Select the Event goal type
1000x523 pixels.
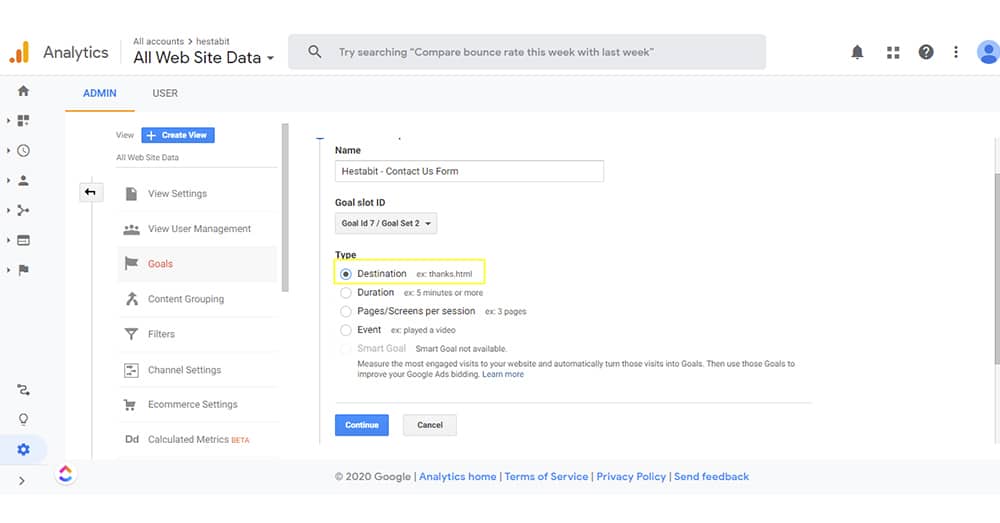click(x=346, y=330)
